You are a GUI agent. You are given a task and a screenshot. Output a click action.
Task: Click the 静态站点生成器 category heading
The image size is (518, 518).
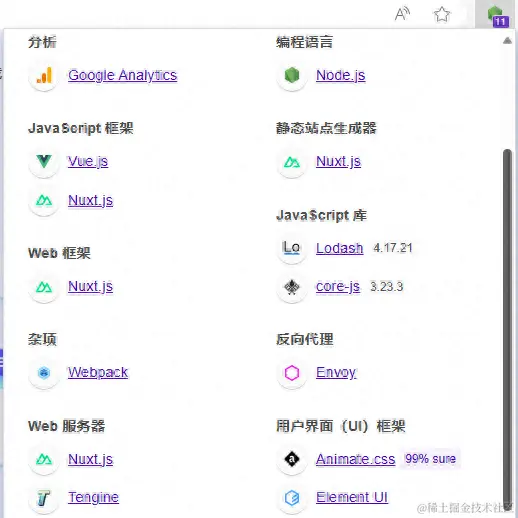[326, 128]
